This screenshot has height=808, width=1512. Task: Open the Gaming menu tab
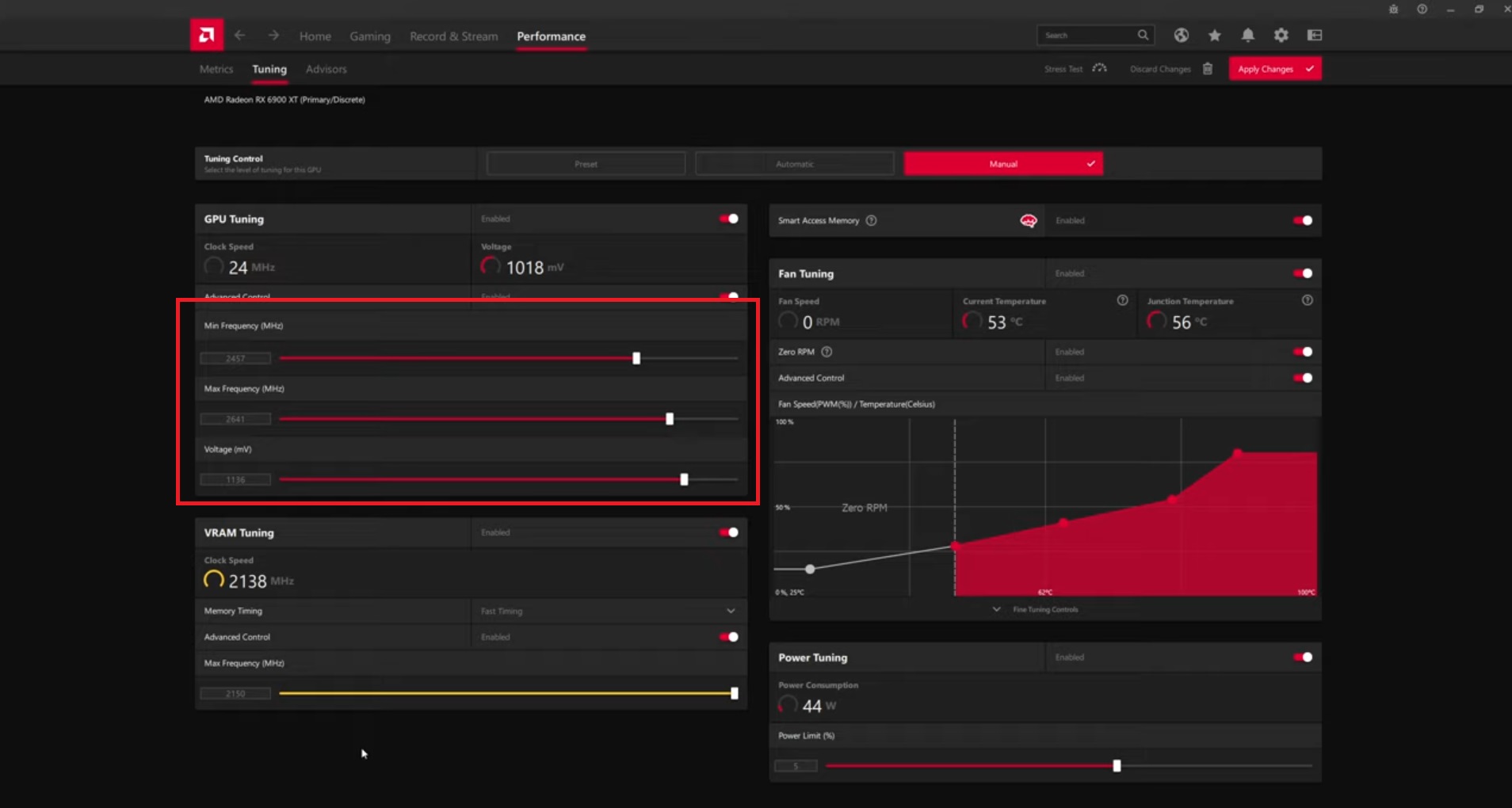[370, 36]
